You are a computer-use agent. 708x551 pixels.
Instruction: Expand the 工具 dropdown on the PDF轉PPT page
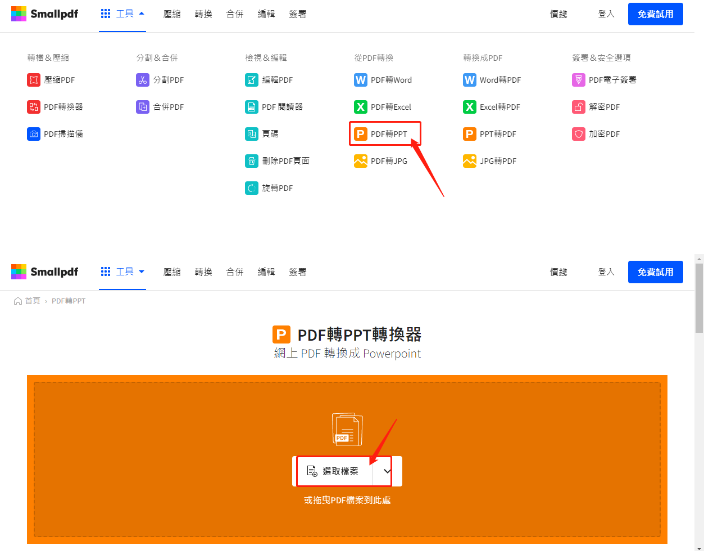(141, 271)
